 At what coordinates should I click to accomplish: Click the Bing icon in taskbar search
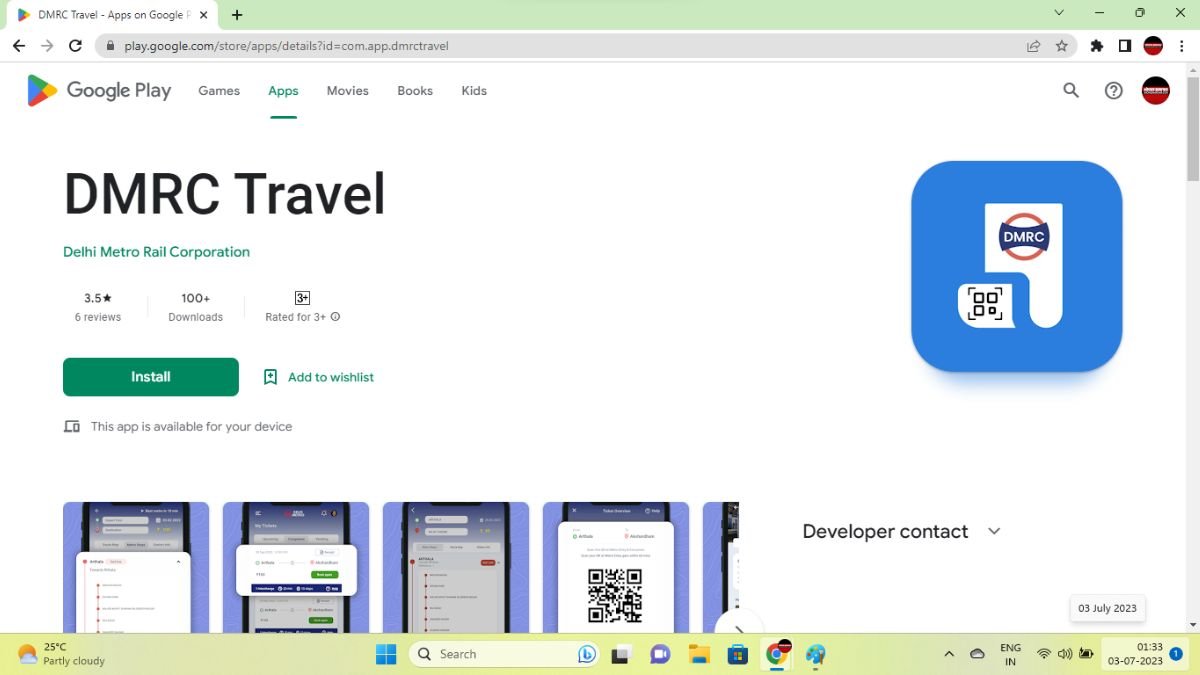(x=587, y=654)
